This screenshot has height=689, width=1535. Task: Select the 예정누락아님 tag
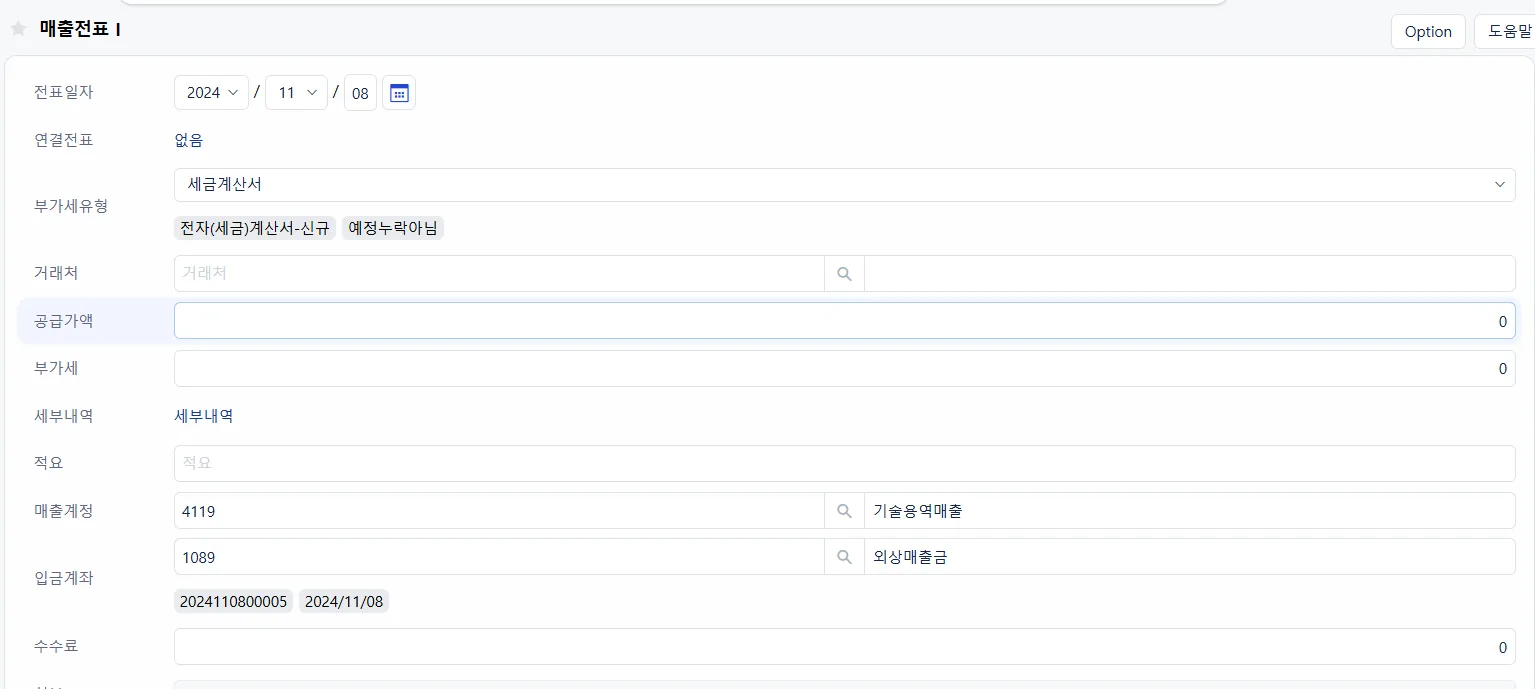[x=393, y=228]
